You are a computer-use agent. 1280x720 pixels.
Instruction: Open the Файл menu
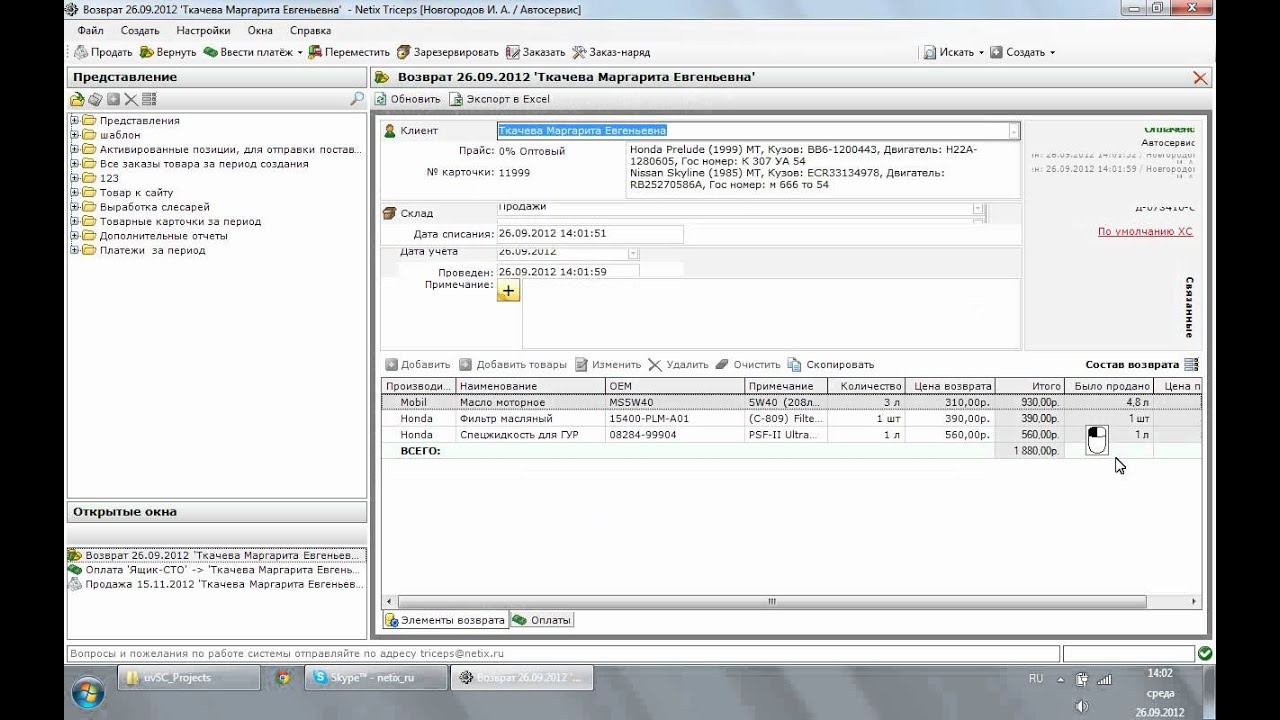[90, 31]
